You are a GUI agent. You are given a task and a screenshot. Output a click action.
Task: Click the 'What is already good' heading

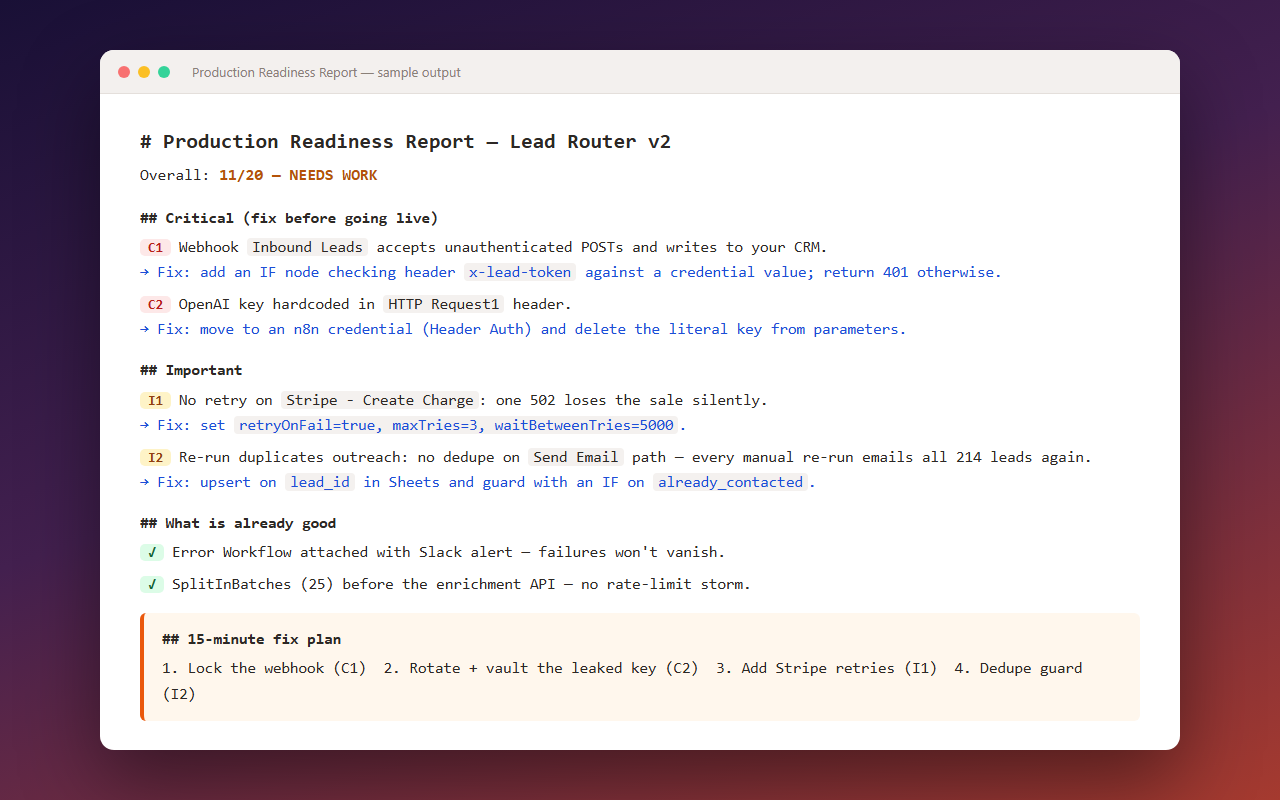(238, 523)
